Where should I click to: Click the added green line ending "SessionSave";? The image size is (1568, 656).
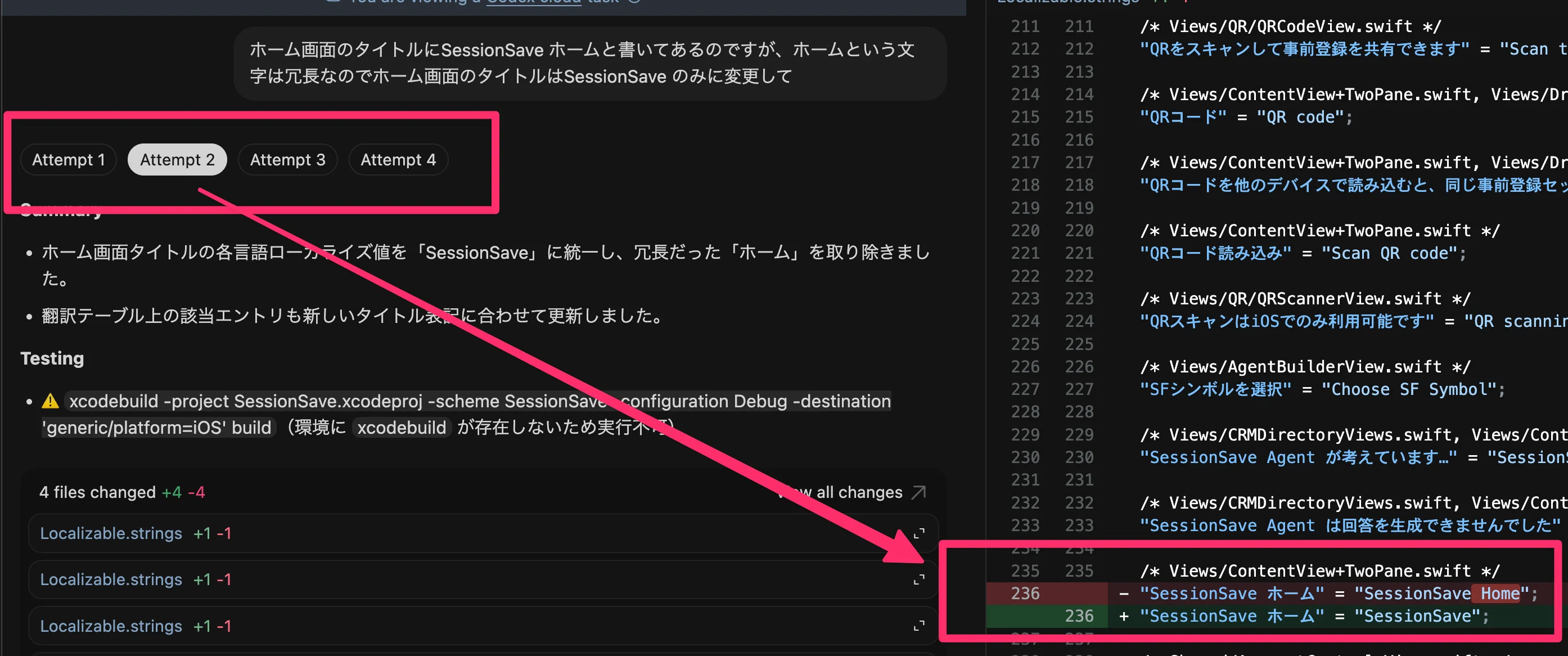(x=1277, y=616)
